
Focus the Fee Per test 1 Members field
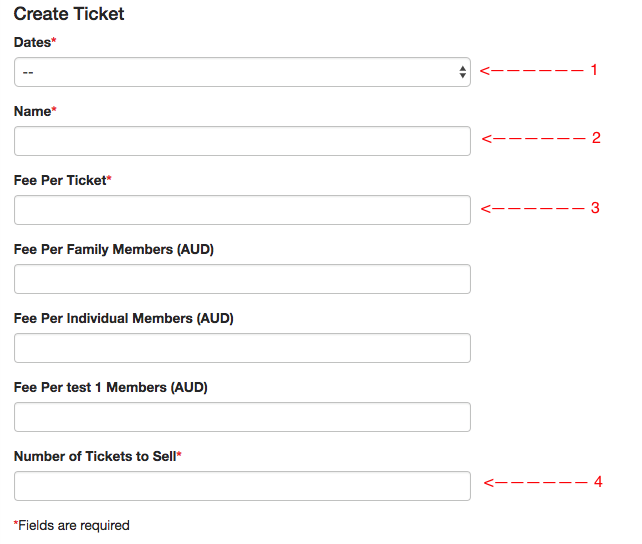(x=242, y=417)
